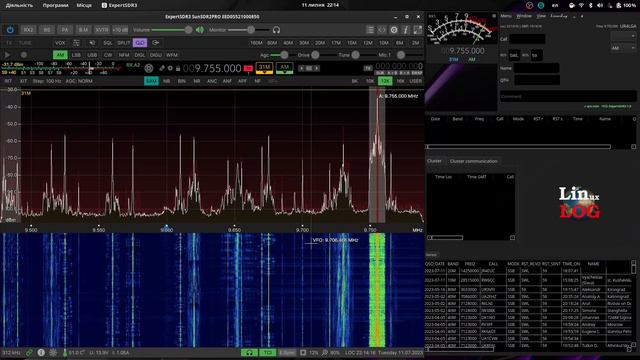Open the Window menu in the log window
640x360 pixels.
[524, 16]
